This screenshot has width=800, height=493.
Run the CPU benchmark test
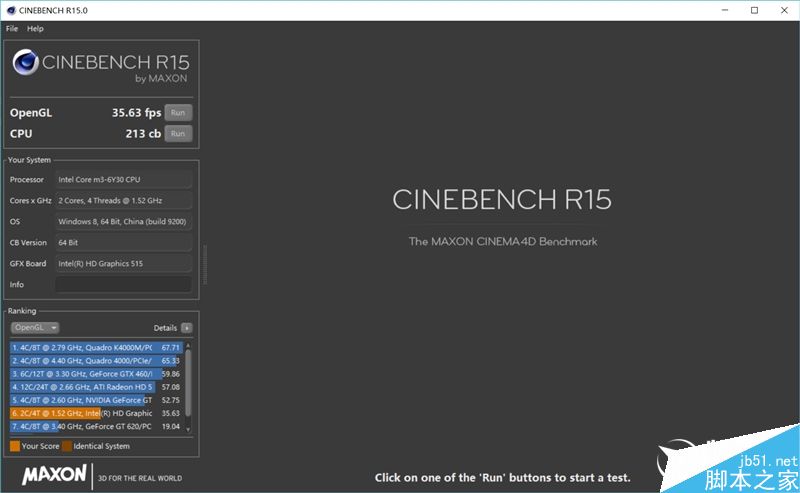click(178, 134)
